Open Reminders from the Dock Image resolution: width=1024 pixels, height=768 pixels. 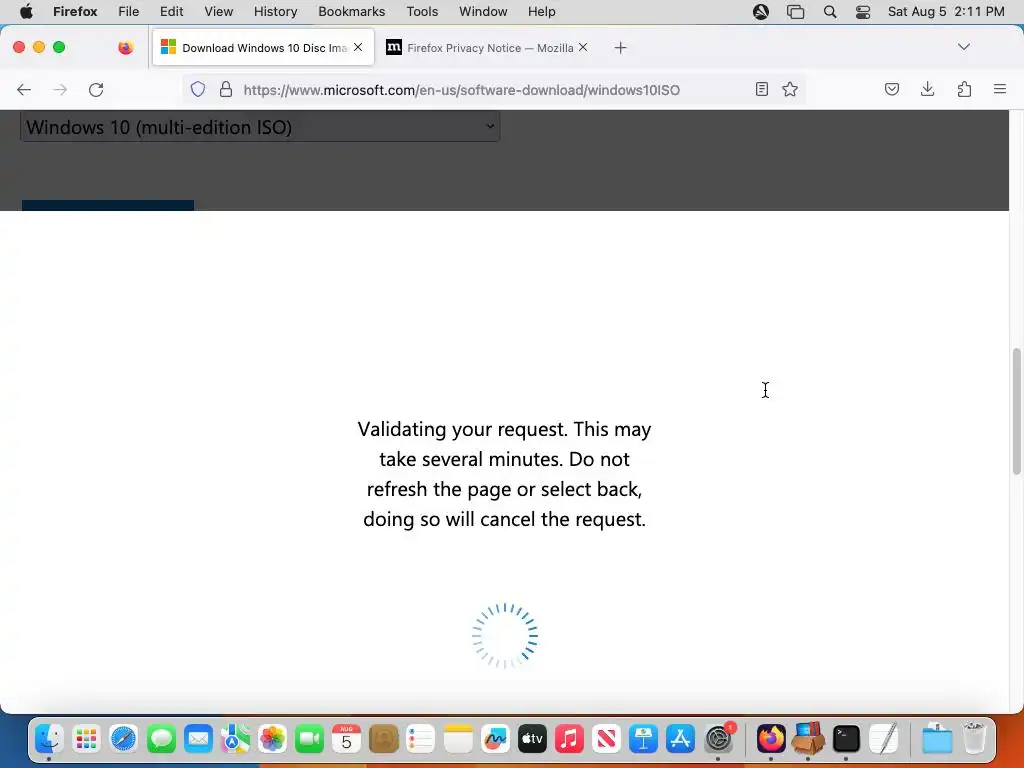click(421, 739)
